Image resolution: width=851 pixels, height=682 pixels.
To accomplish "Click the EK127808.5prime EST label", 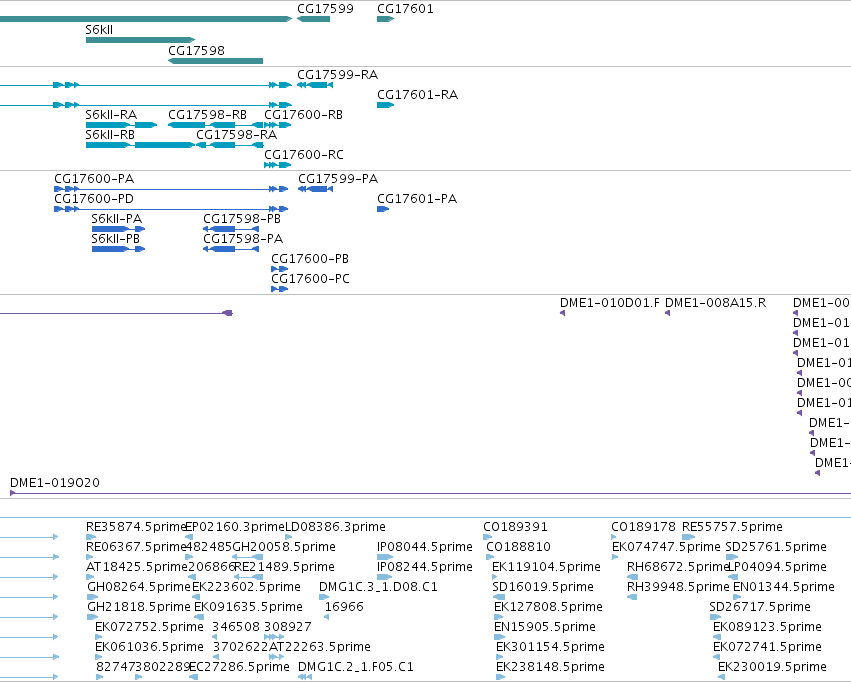I will 548,607.
